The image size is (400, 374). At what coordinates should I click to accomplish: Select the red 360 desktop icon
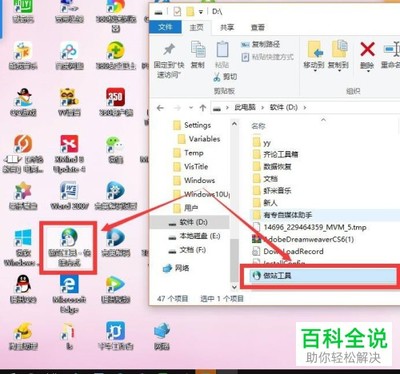[115, 102]
